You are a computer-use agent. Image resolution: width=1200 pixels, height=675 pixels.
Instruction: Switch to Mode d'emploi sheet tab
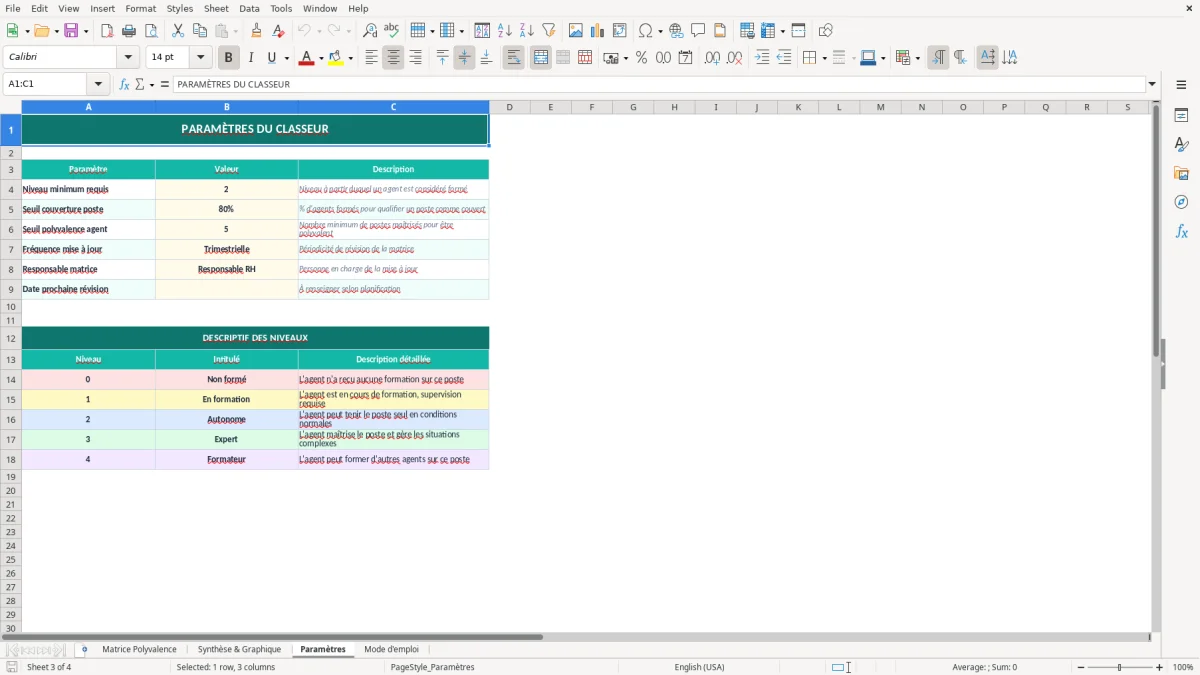click(391, 650)
